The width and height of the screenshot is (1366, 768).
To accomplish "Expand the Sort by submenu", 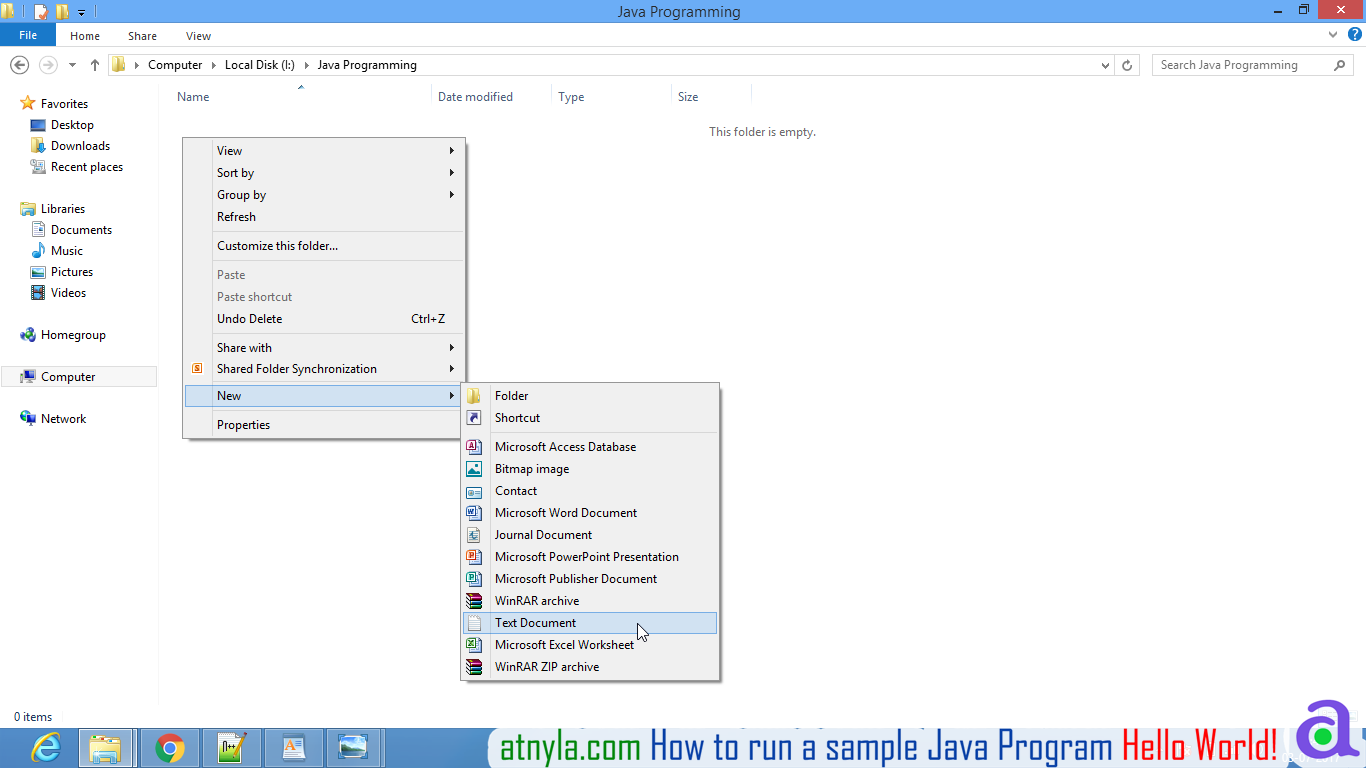I will tap(235, 172).
